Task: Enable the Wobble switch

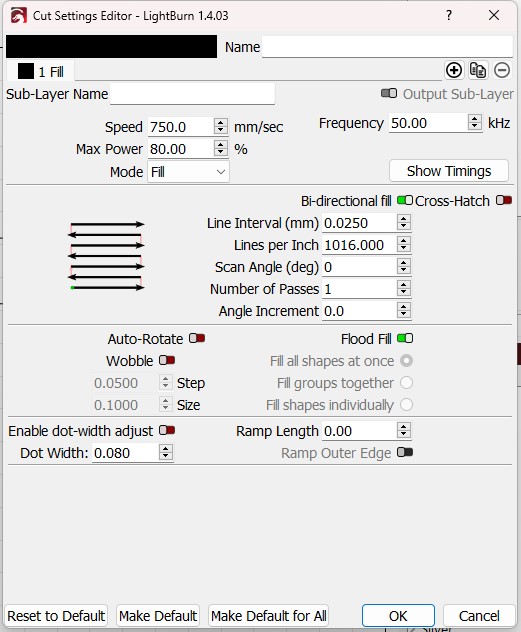Action: 167,360
